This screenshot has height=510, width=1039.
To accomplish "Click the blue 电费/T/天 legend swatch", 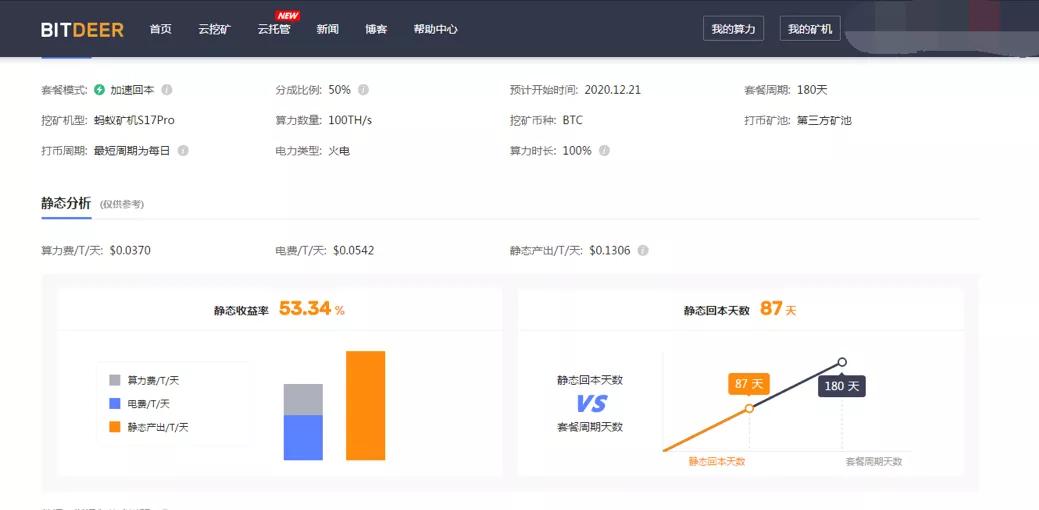I will (x=115, y=403).
